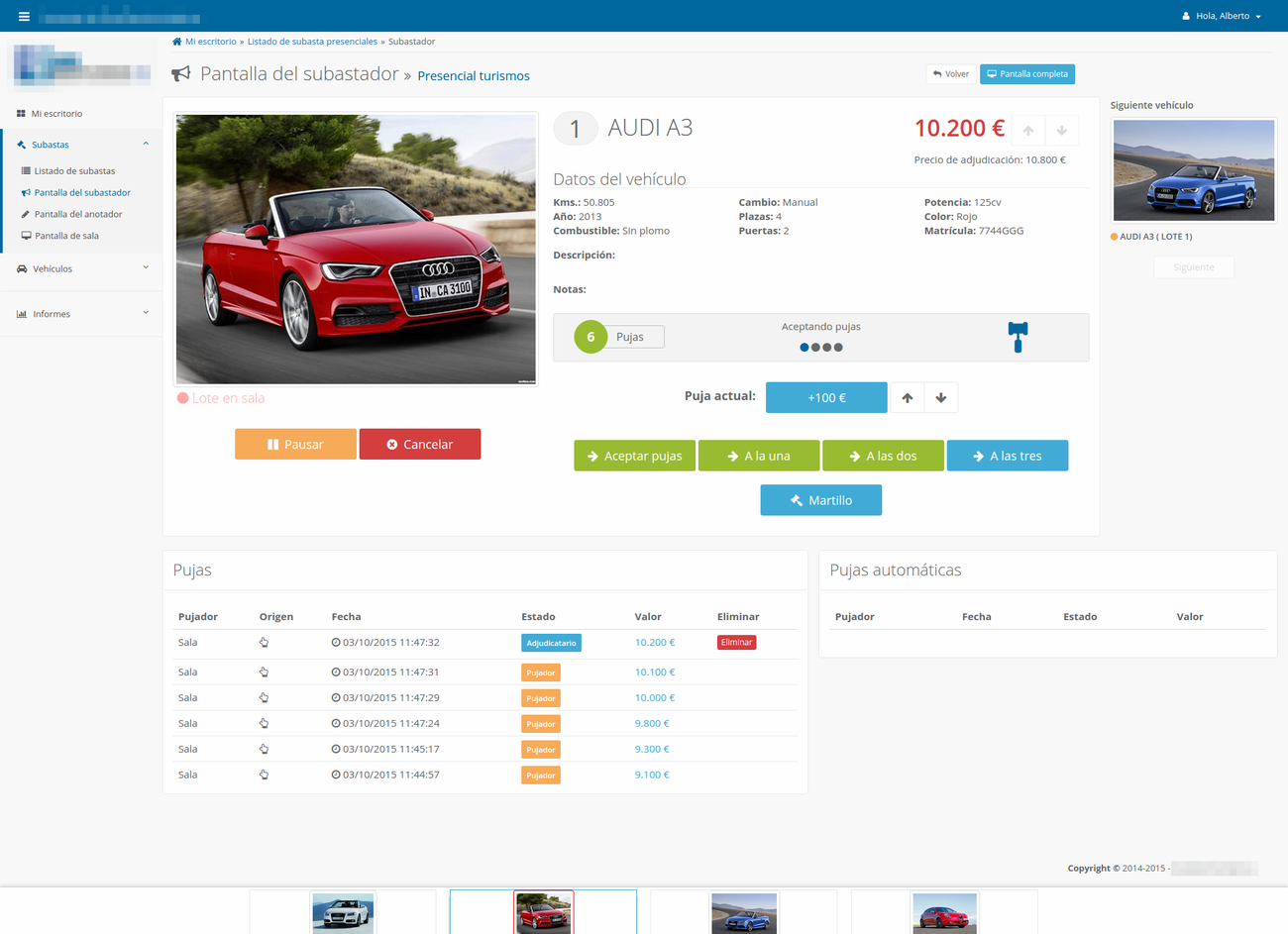The image size is (1288, 934).
Task: Select the red Audi thumbnail in the bottom strip
Action: 543,912
